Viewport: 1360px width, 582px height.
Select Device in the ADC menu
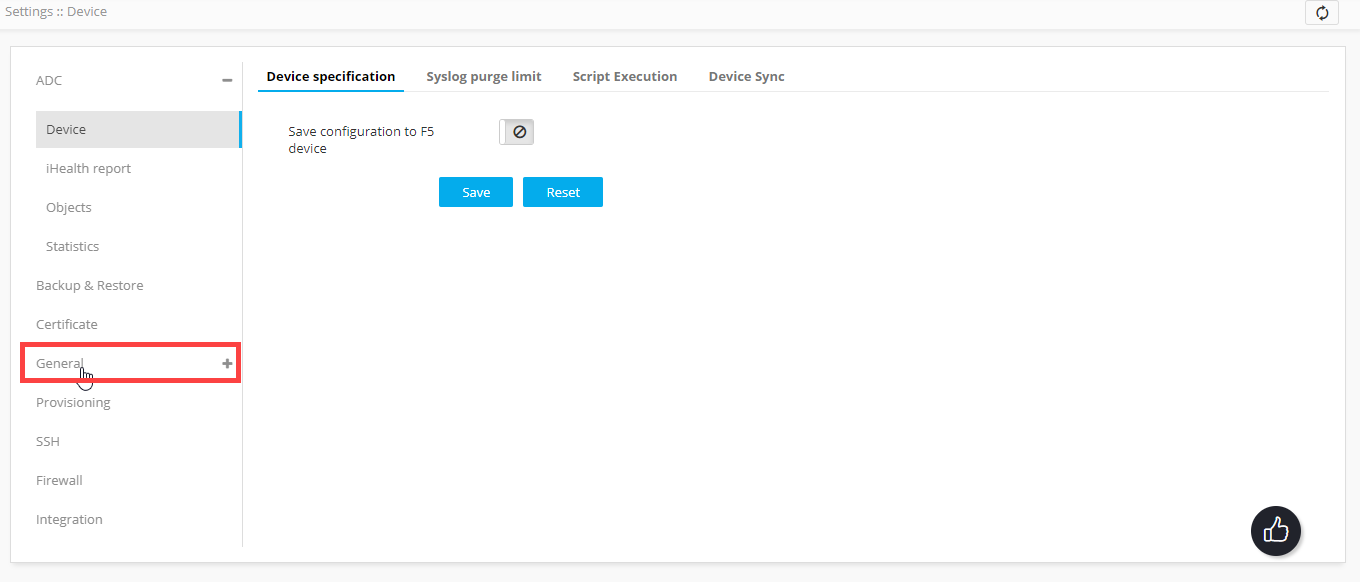click(x=138, y=130)
